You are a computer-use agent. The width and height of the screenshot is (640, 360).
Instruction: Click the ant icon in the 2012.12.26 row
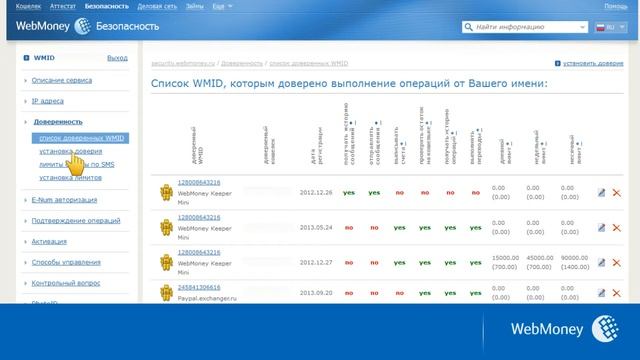point(166,193)
